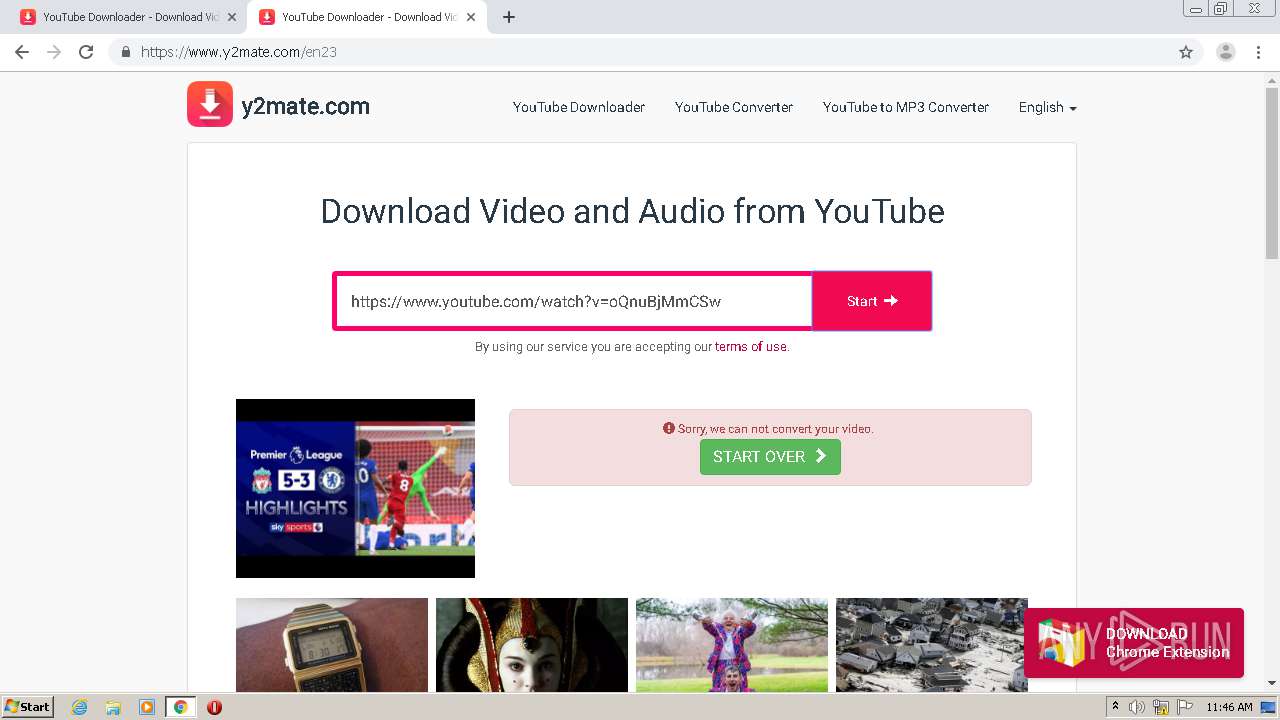Open the terms of use link

click(751, 347)
